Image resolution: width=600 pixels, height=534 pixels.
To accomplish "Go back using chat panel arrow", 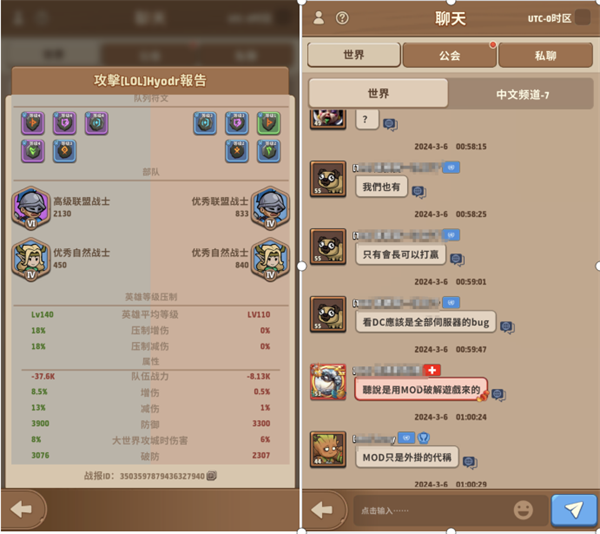I will tap(322, 510).
